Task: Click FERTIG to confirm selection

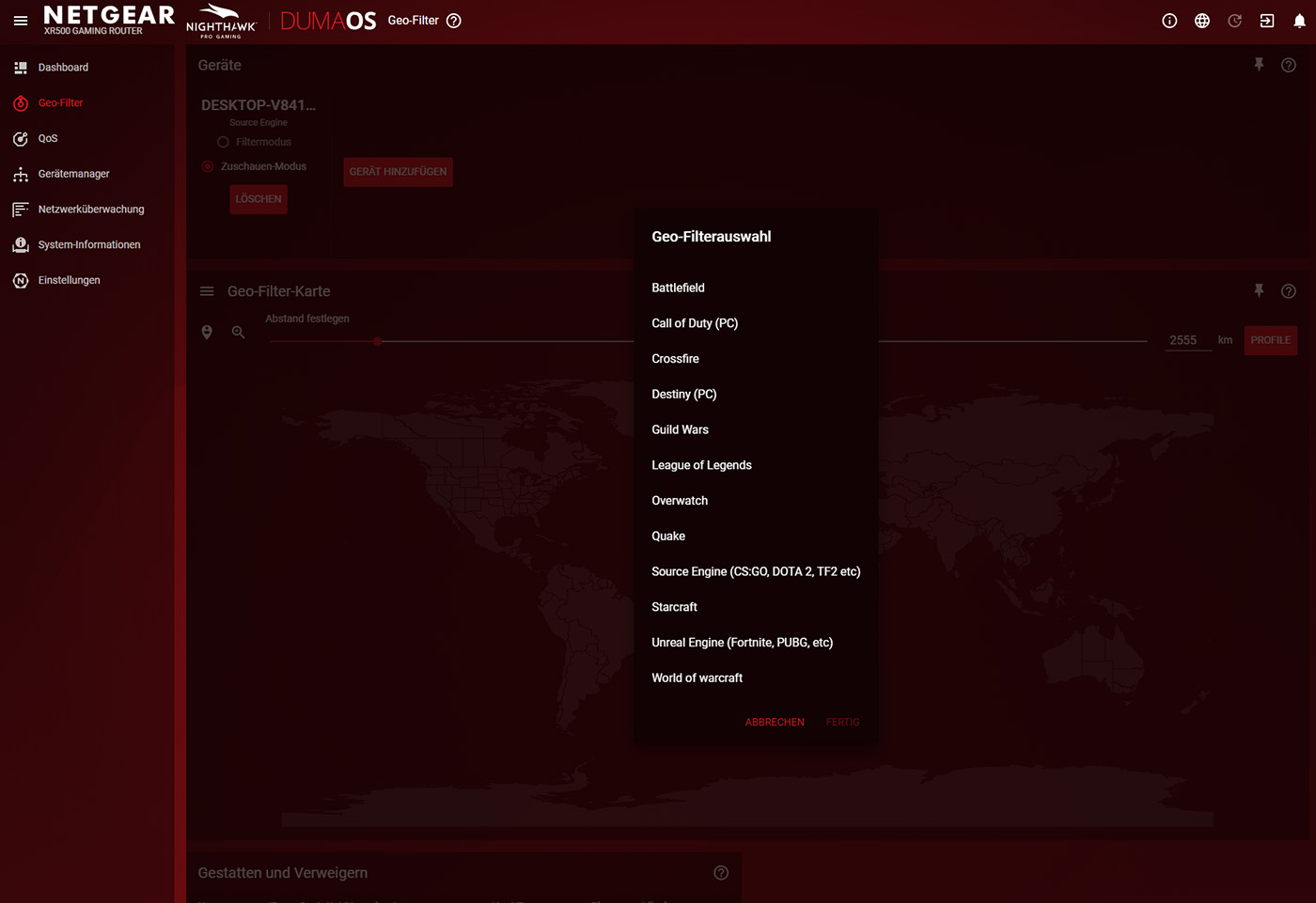Action: 842,723
